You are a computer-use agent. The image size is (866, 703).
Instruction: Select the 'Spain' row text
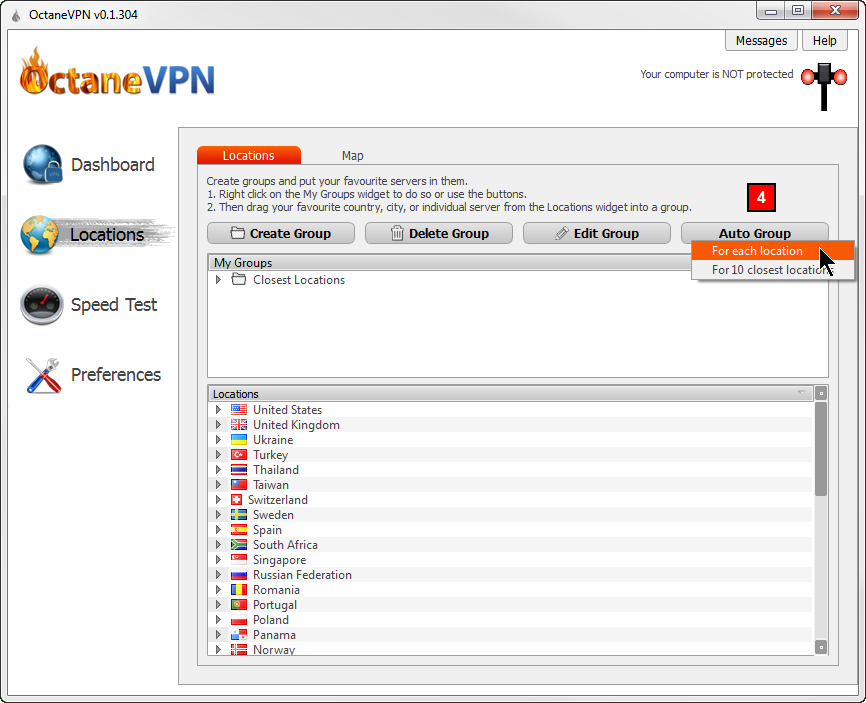[267, 530]
